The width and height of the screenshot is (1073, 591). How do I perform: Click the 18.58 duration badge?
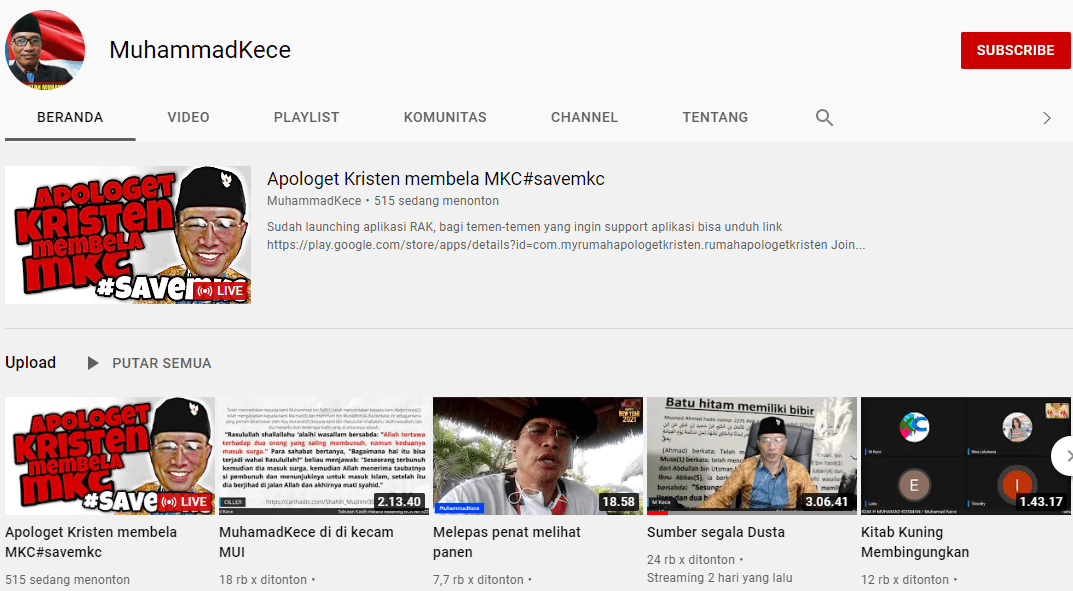point(619,501)
